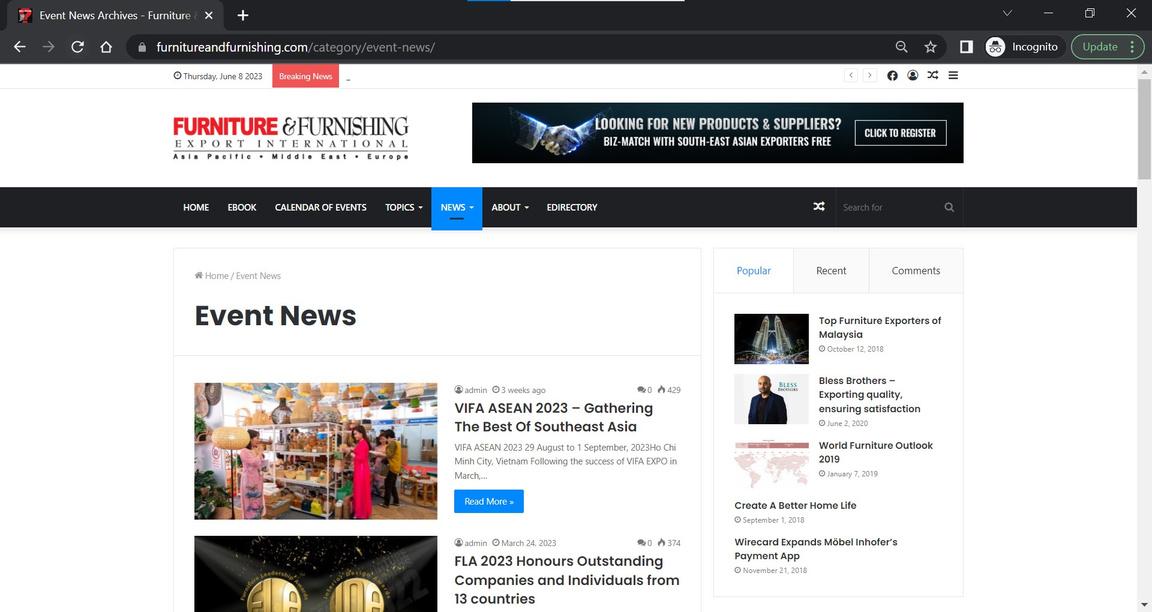
Task: Expand the NEWS dropdown menu
Action: click(456, 207)
